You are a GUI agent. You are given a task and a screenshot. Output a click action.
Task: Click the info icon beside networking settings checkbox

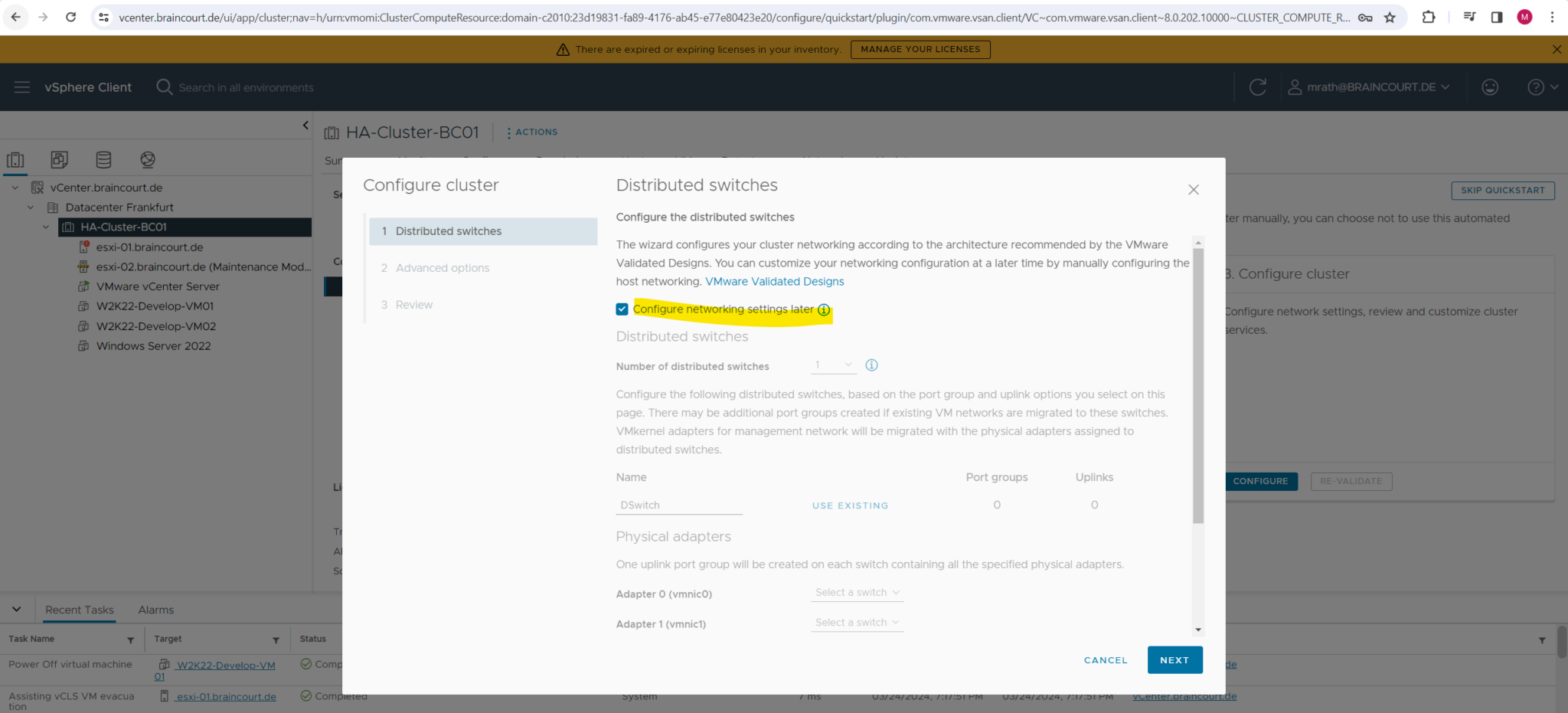coord(823,309)
